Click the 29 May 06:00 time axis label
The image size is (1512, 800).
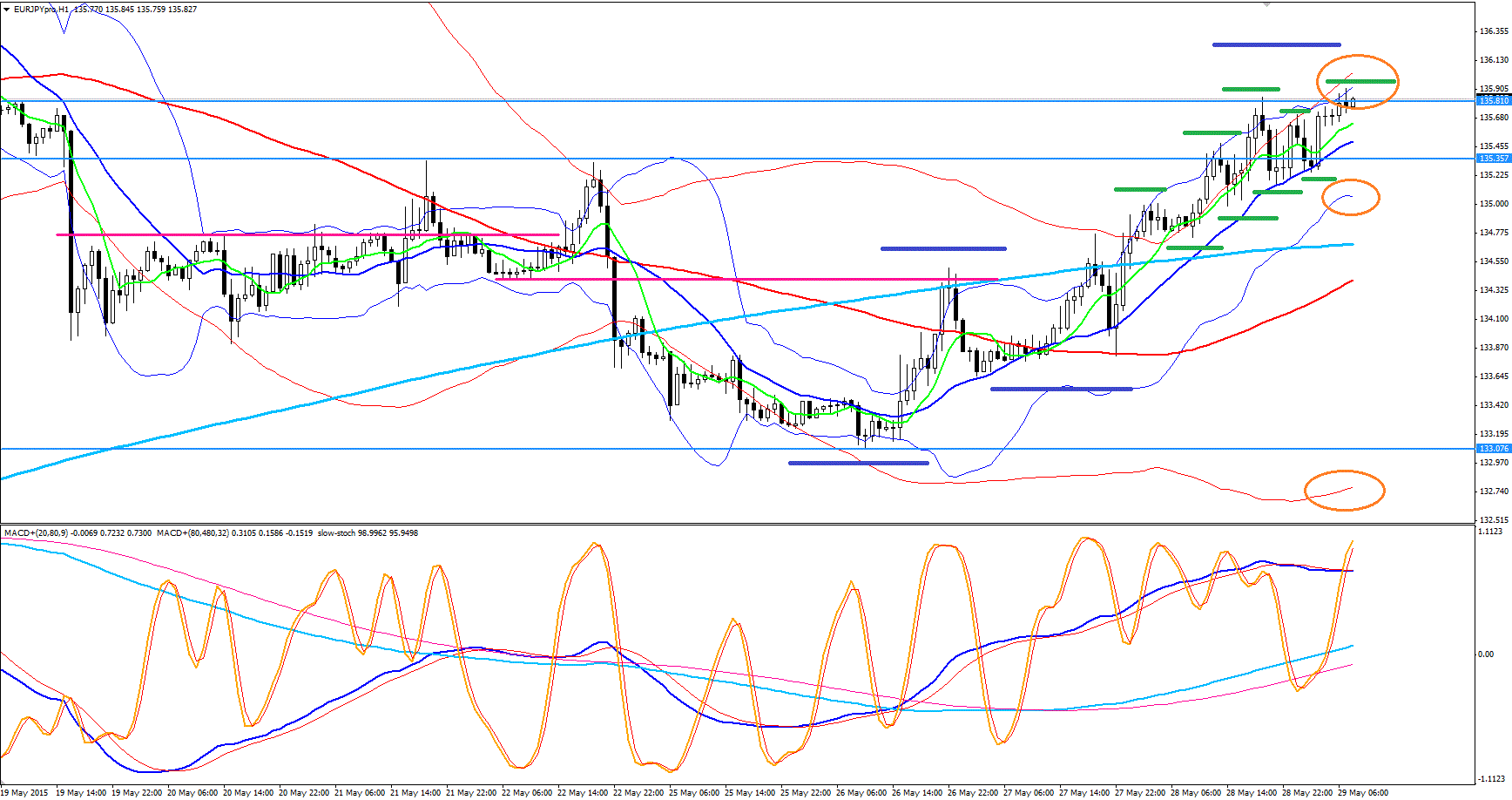pos(1363,792)
